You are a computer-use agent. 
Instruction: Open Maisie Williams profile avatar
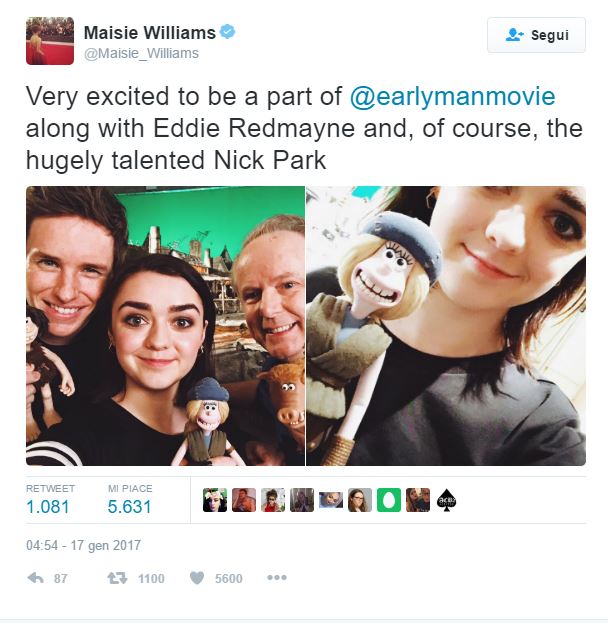point(50,41)
